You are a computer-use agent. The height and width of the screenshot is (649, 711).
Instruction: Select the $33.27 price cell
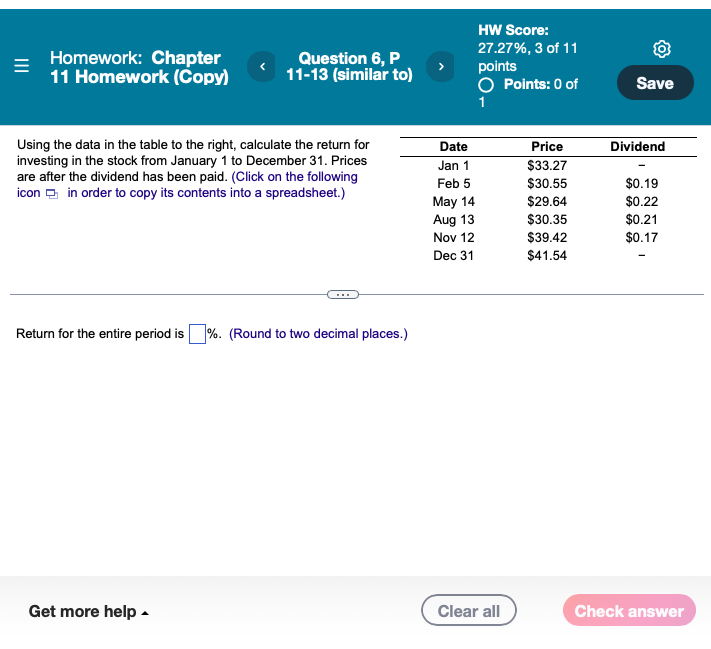pyautogui.click(x=547, y=166)
